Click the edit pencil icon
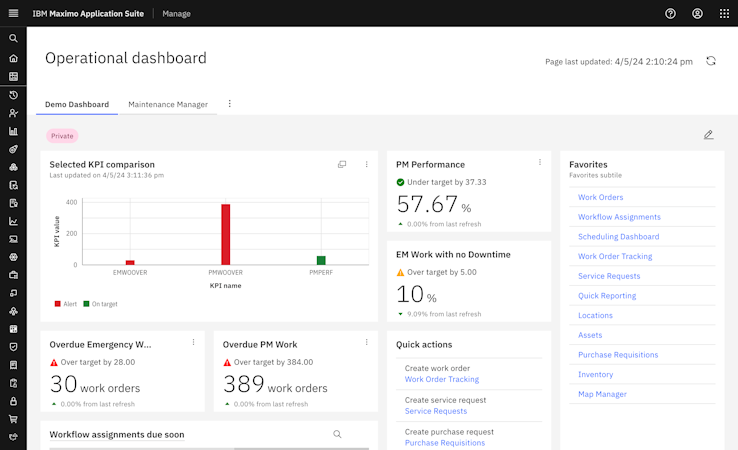The width and height of the screenshot is (738, 450). (708, 135)
